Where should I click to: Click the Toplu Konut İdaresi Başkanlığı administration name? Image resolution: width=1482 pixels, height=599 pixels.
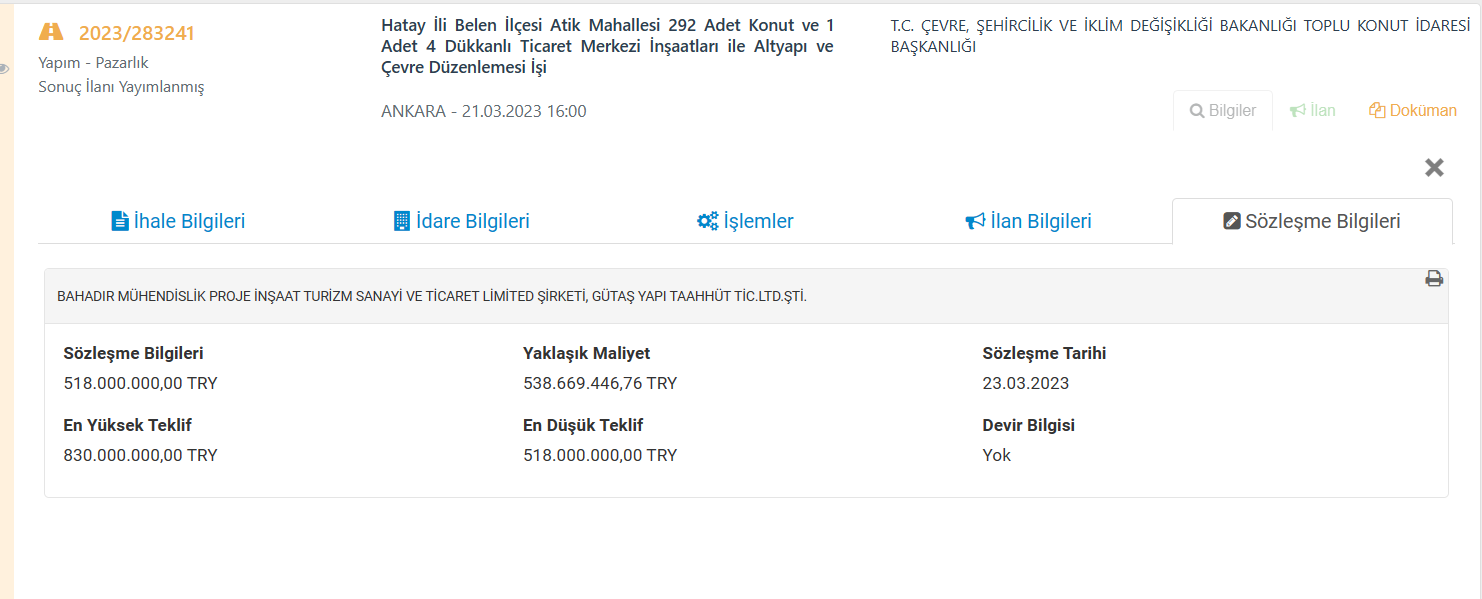pos(1172,36)
